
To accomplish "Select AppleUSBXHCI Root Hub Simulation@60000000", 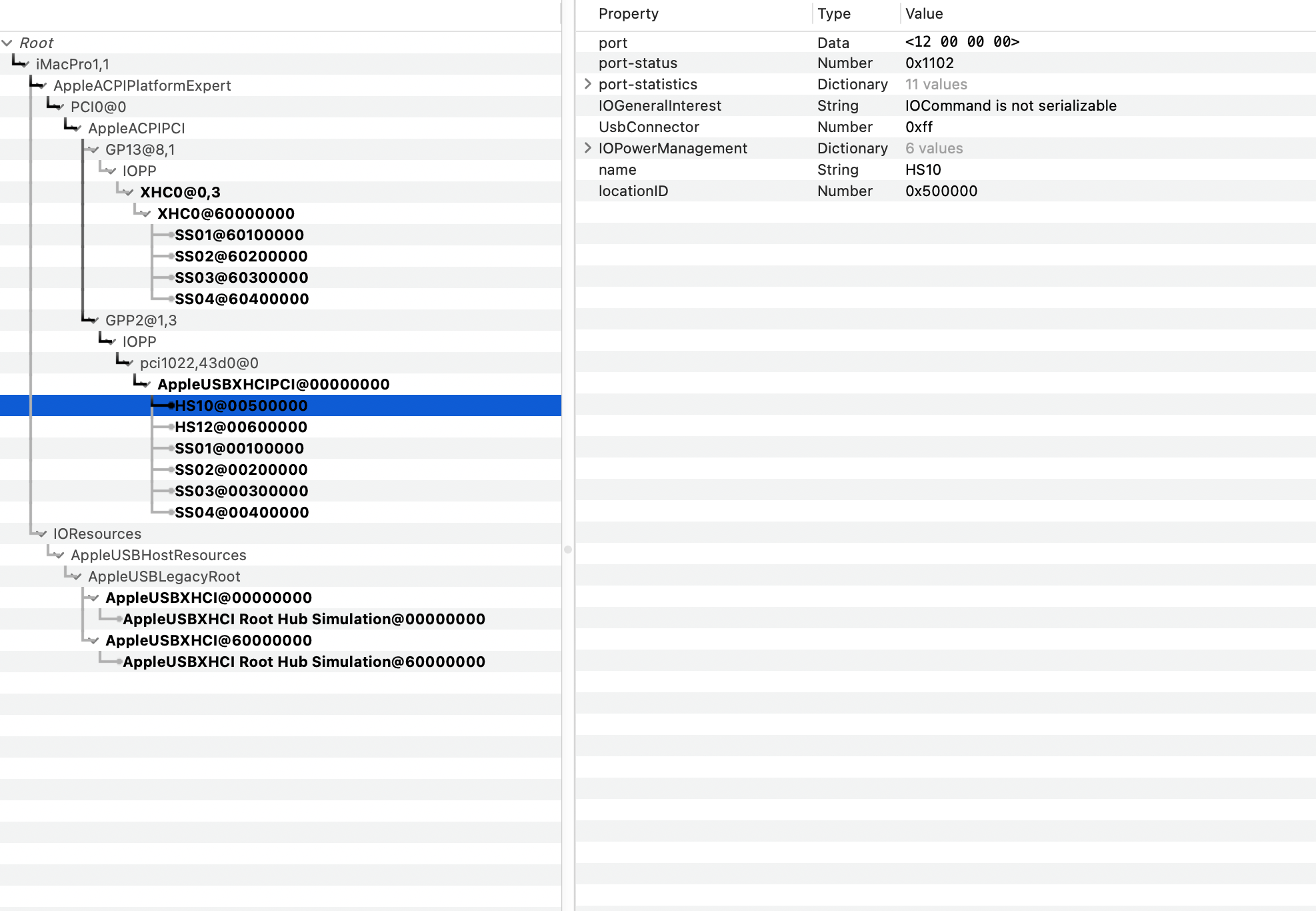I will pyautogui.click(x=303, y=662).
